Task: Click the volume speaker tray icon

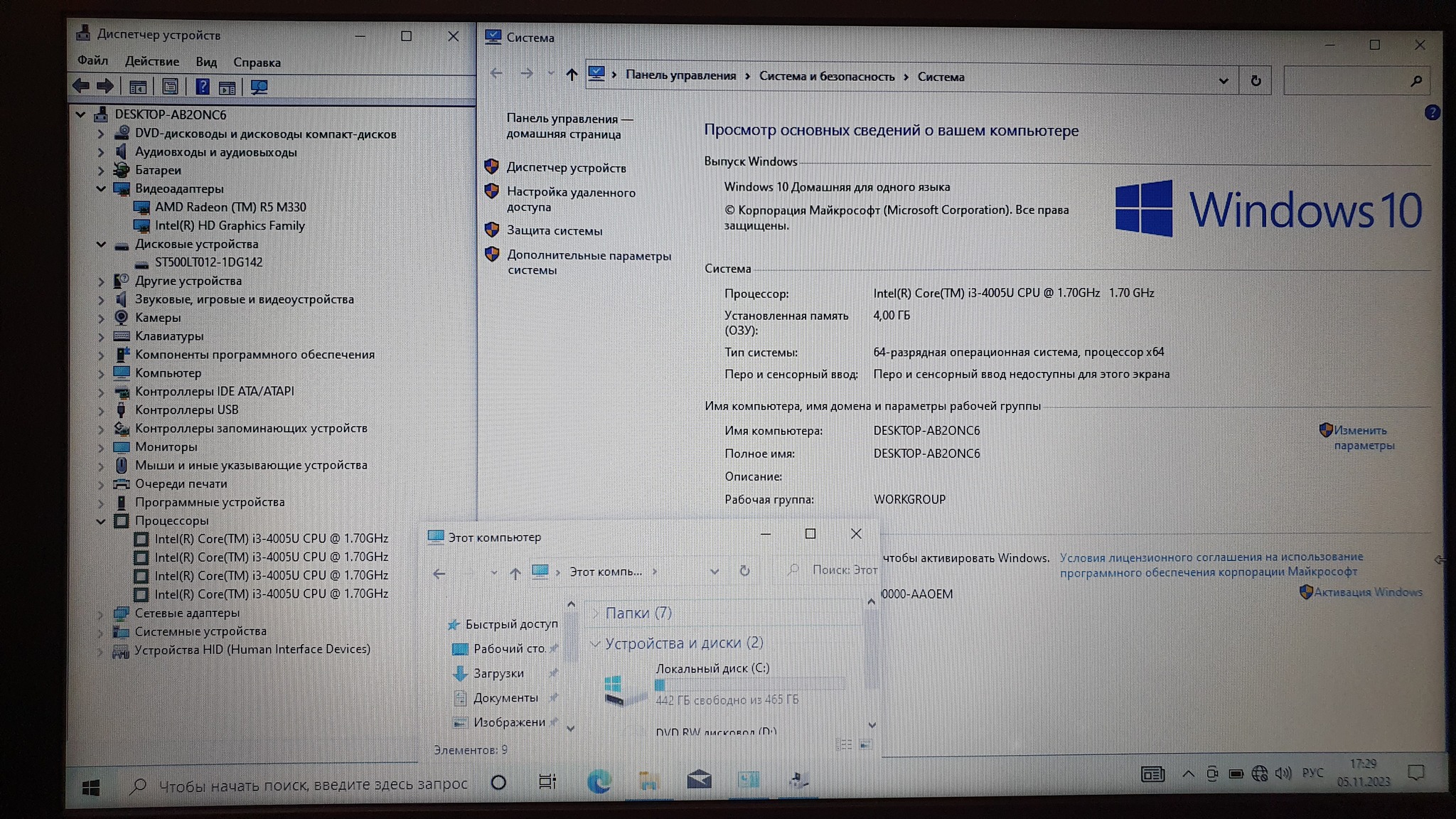Action: click(x=1283, y=773)
